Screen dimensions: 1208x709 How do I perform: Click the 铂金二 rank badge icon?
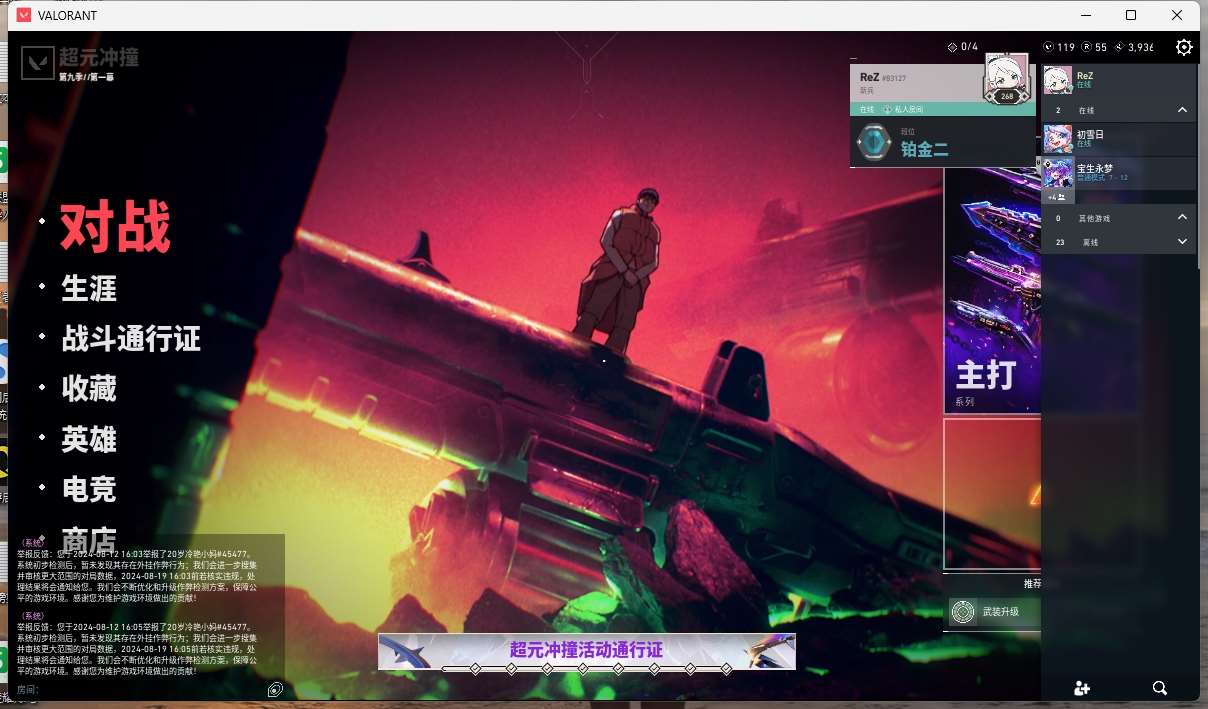(874, 142)
